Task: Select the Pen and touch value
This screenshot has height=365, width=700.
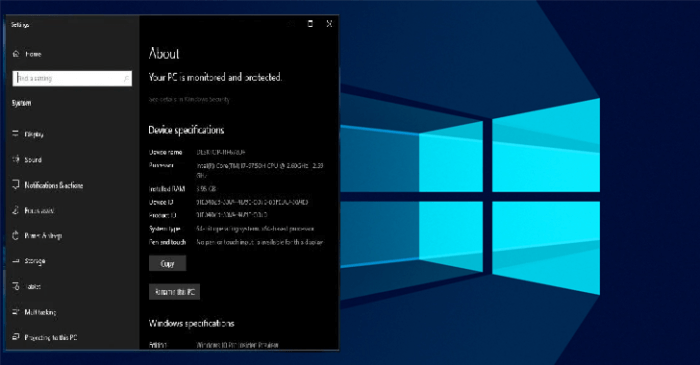Action: pos(260,242)
